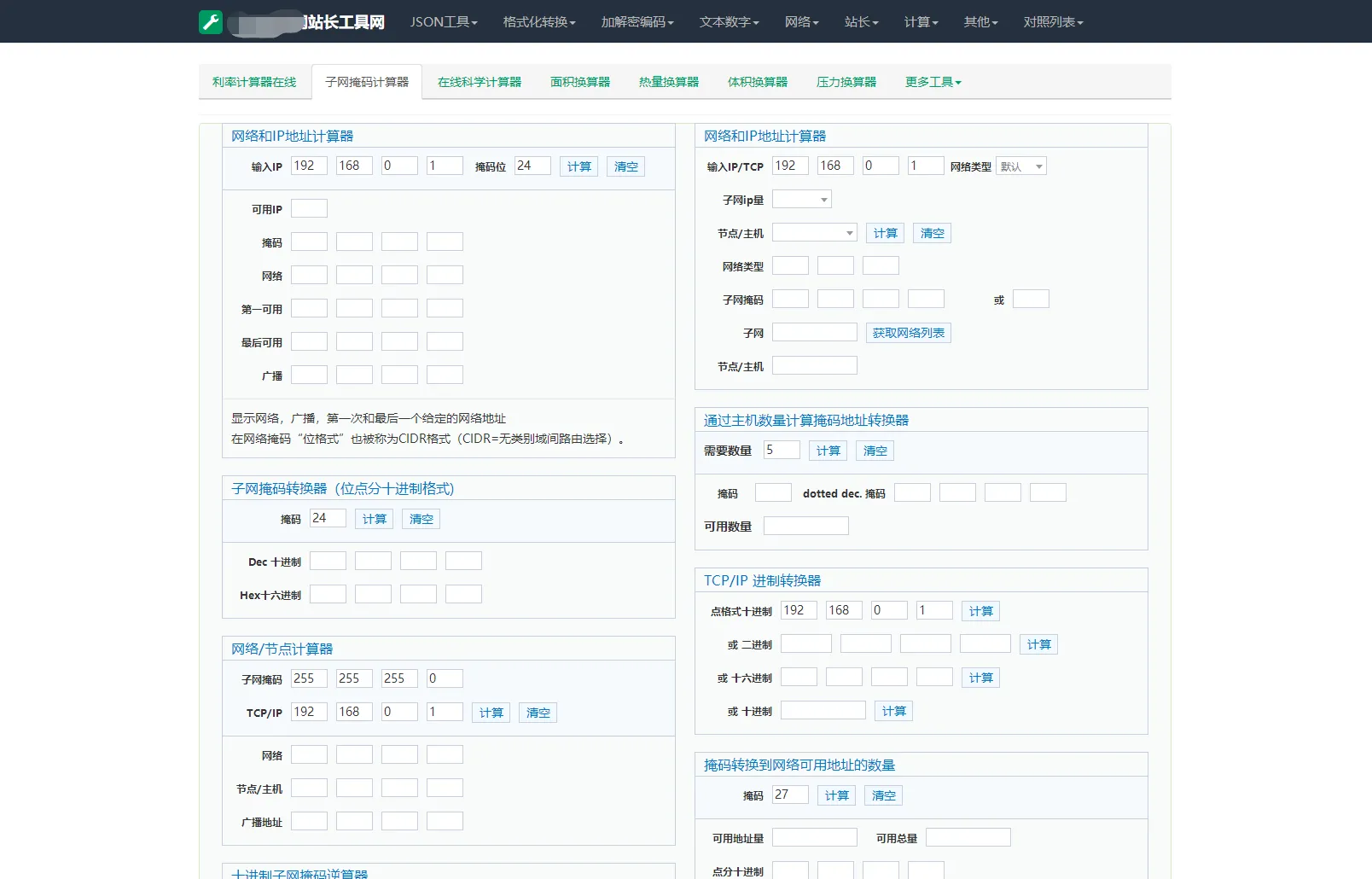The height and width of the screenshot is (879, 1372).
Task: Click 计算 beside 节点/主机 dropdown
Action: coord(886,233)
